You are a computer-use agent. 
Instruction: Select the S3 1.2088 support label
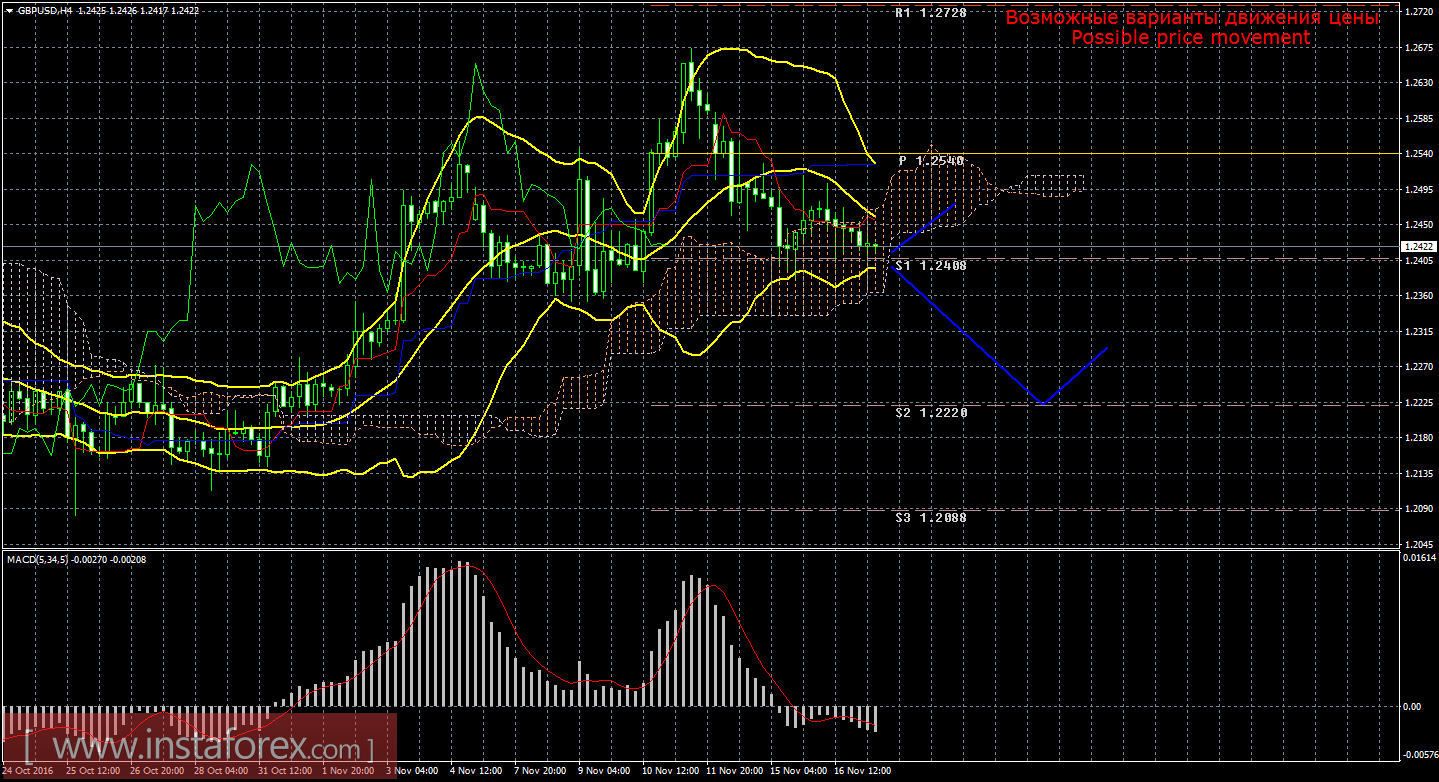point(930,518)
